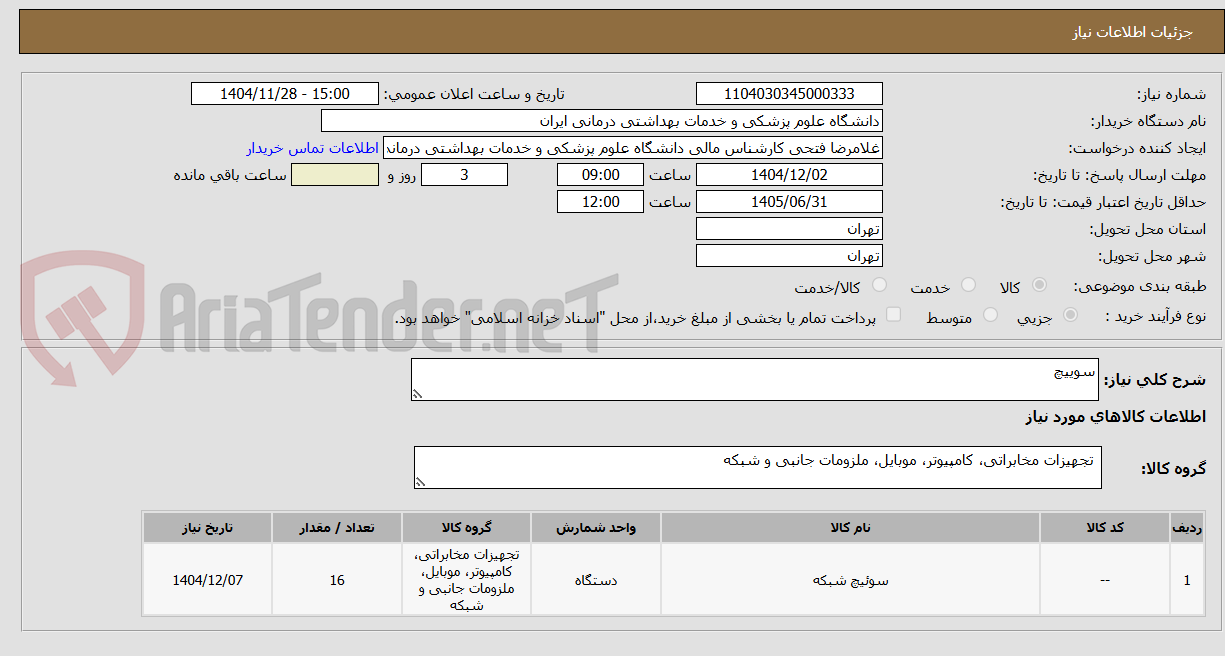
Task: Click the تاریخ نیاز column header
Action: tap(208, 528)
